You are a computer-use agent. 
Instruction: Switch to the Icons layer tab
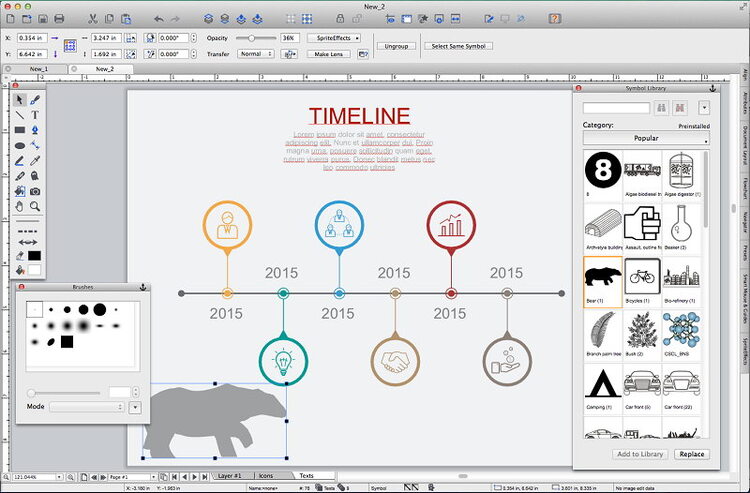(265, 475)
